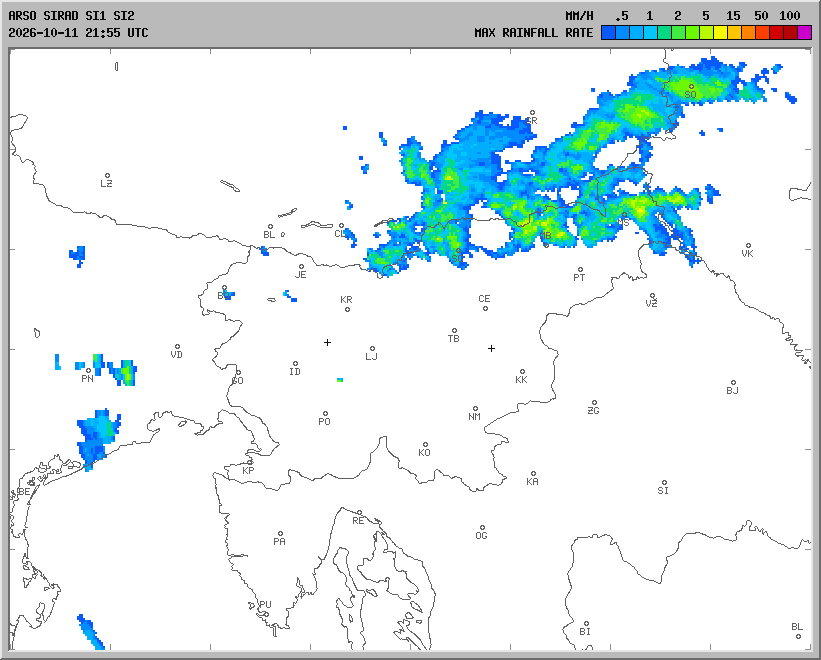The width and height of the screenshot is (821, 660).
Task: Click the "ID" city label
Action: click(295, 372)
